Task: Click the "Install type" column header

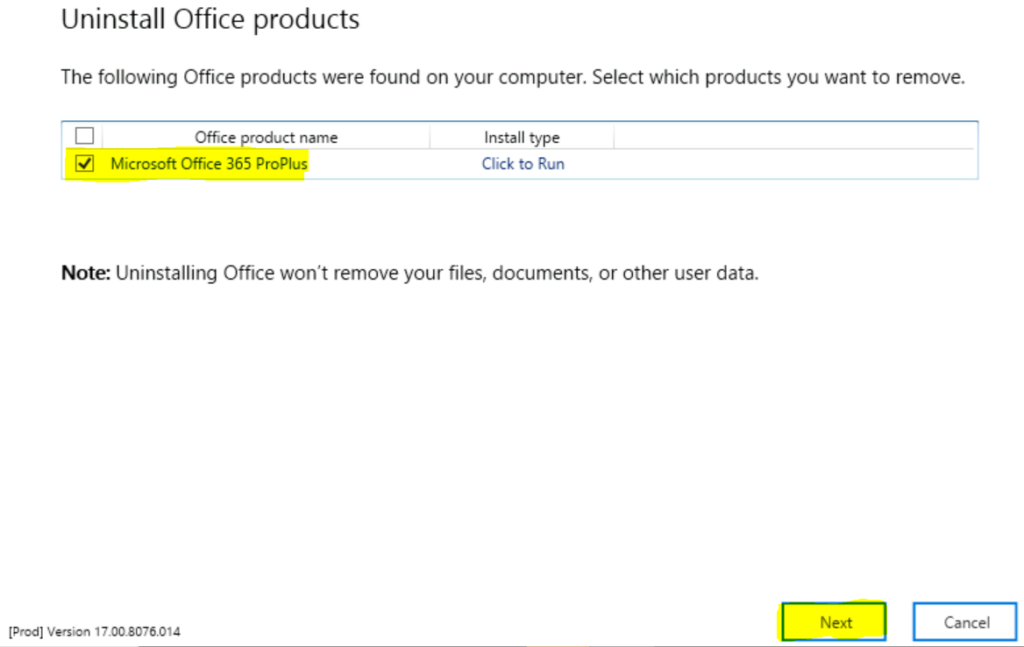Action: pos(522,137)
